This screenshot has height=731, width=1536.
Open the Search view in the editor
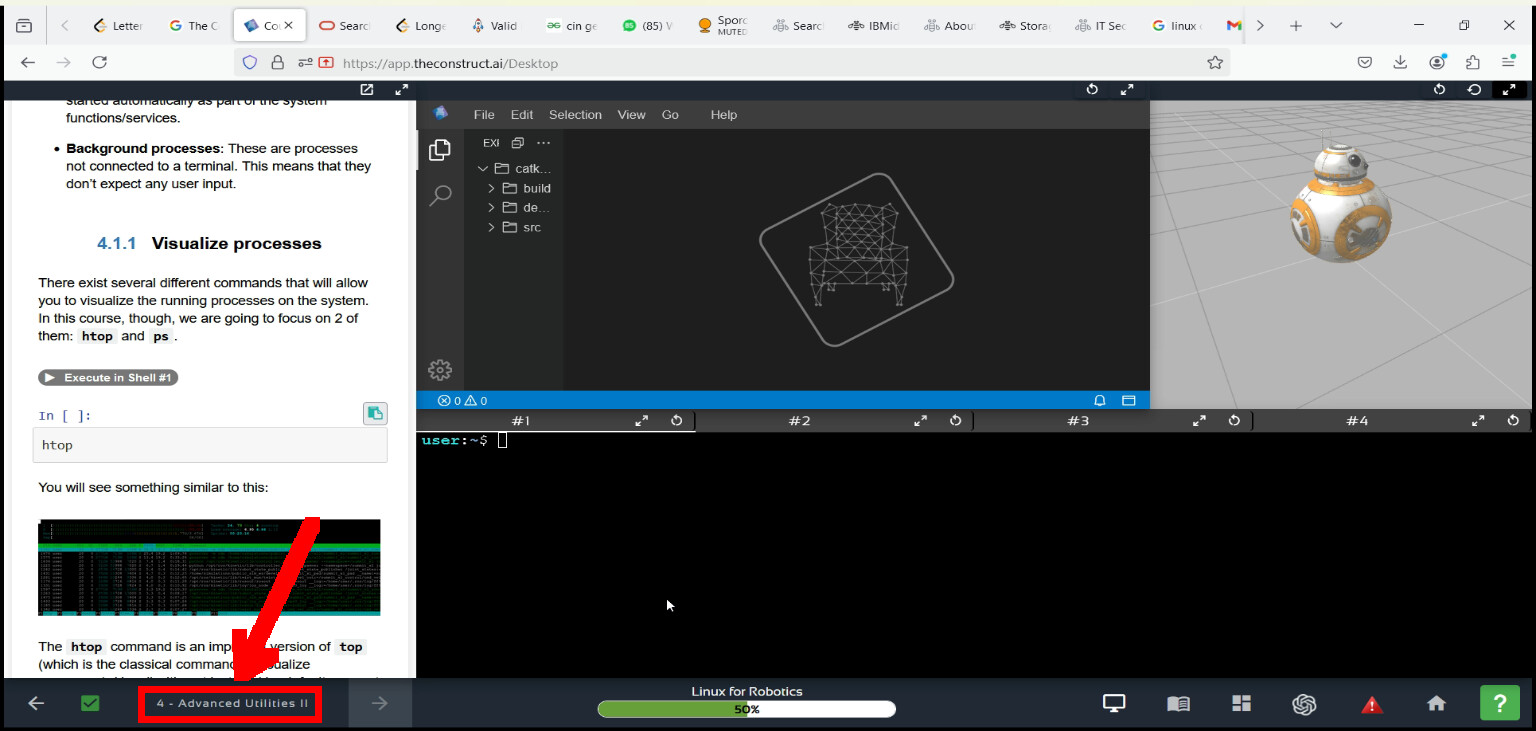(x=440, y=195)
